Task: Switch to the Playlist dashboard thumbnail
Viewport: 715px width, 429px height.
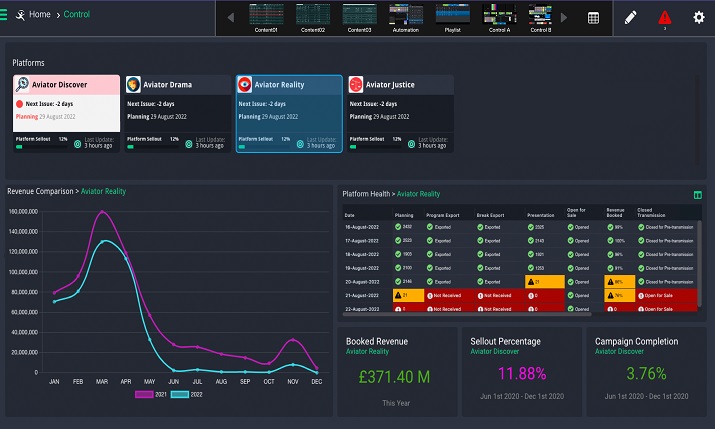Action: point(452,18)
